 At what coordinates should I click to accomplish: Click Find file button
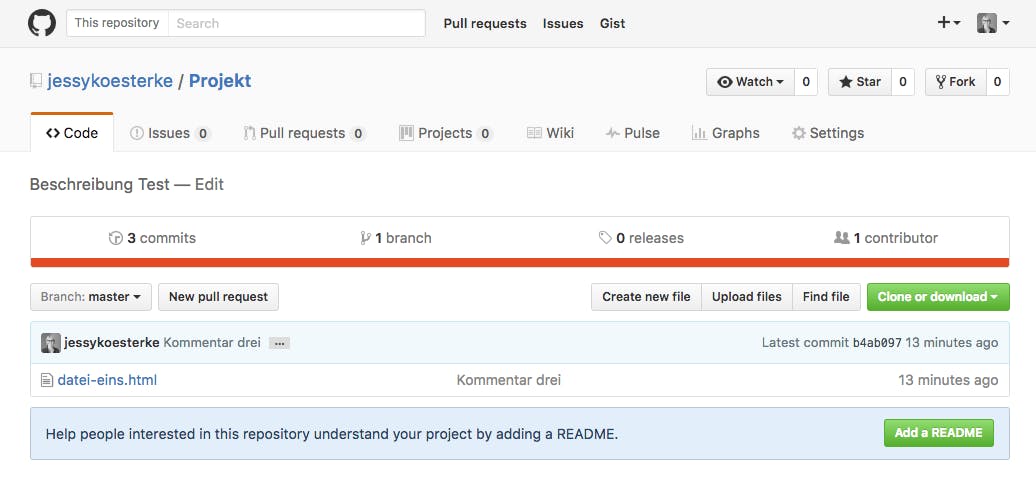pos(826,297)
